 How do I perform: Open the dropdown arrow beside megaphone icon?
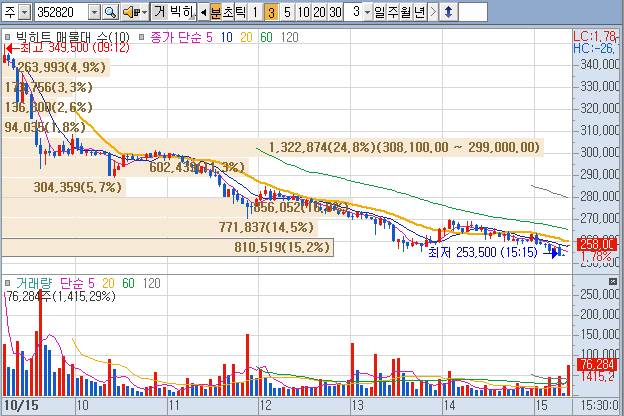coord(144,13)
